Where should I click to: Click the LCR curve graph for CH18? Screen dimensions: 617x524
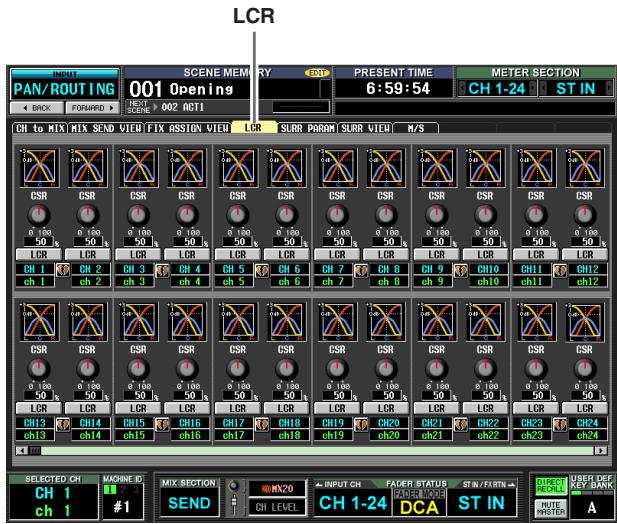coord(286,321)
